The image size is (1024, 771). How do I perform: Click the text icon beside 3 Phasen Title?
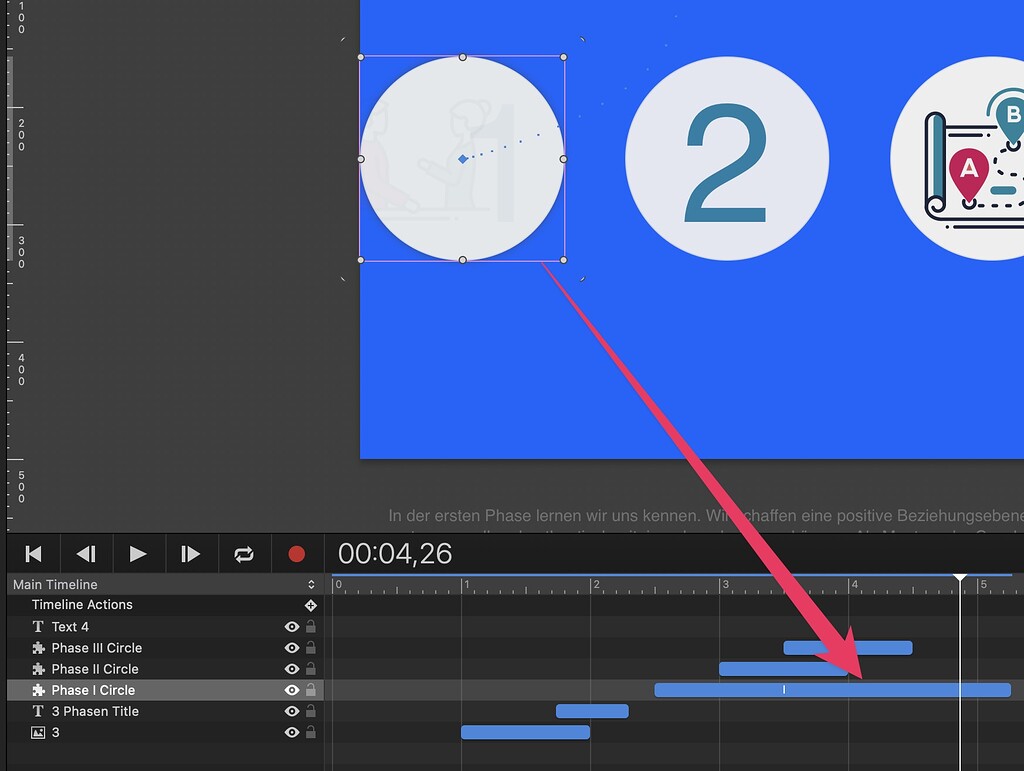(x=39, y=711)
